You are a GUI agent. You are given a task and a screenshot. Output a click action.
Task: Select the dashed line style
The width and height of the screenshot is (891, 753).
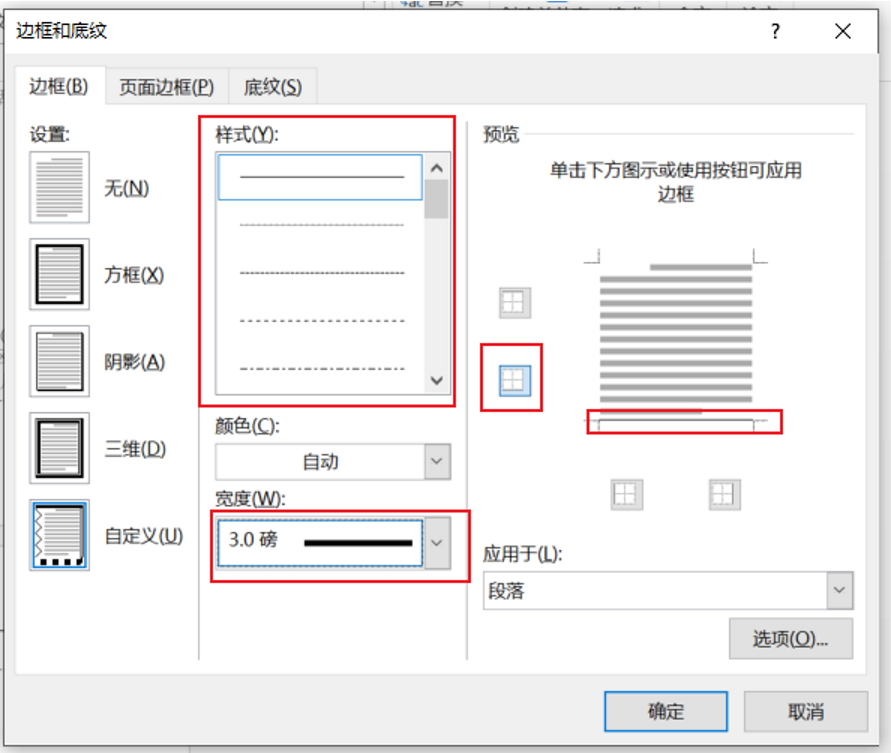[x=321, y=321]
